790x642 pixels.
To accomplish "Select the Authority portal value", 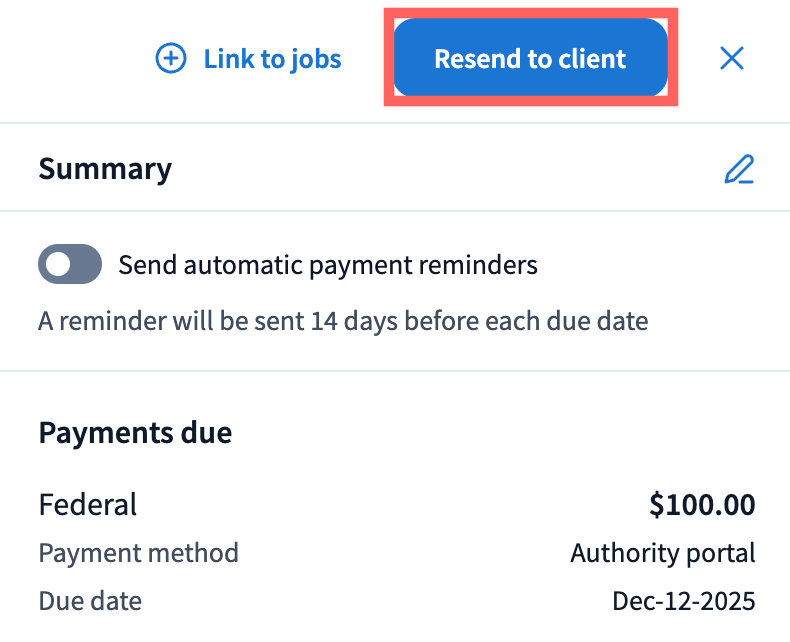I will [x=663, y=552].
